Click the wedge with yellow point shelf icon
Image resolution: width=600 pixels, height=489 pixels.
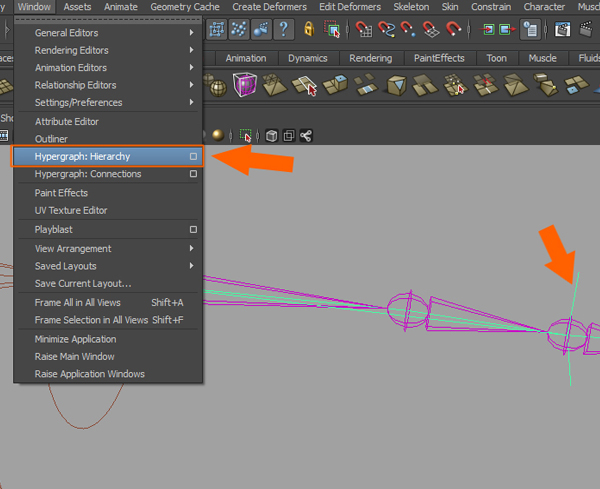pyautogui.click(x=546, y=85)
